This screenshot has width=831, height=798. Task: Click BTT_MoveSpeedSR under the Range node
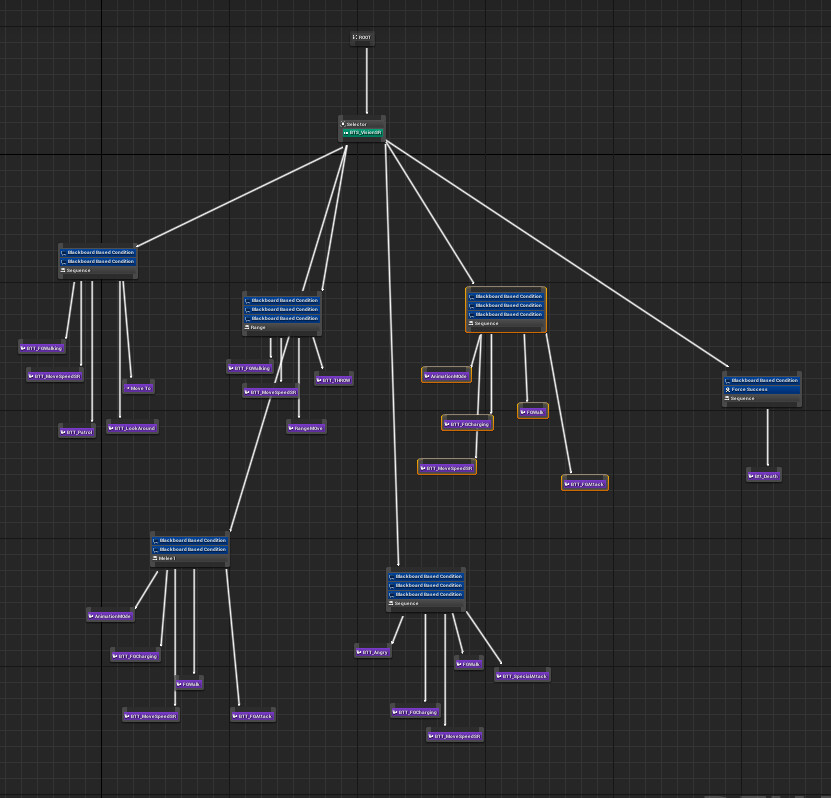271,392
